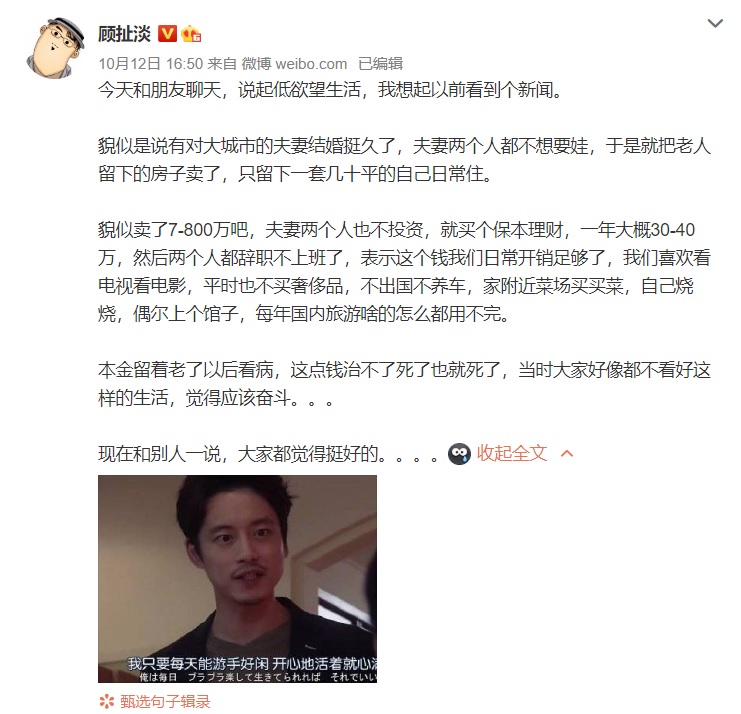Collapse the post with 收起全文

click(x=512, y=454)
